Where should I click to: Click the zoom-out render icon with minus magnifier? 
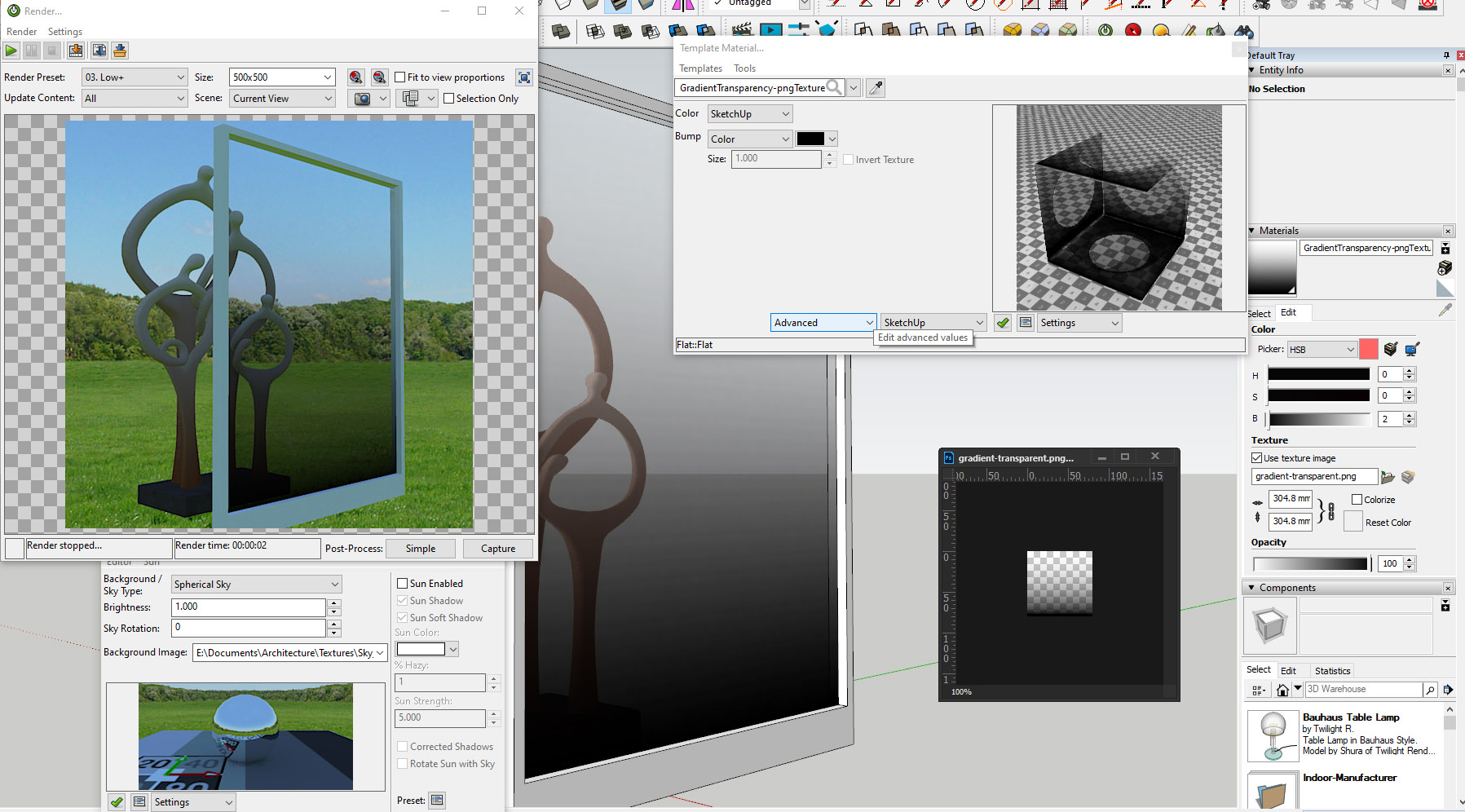(379, 77)
